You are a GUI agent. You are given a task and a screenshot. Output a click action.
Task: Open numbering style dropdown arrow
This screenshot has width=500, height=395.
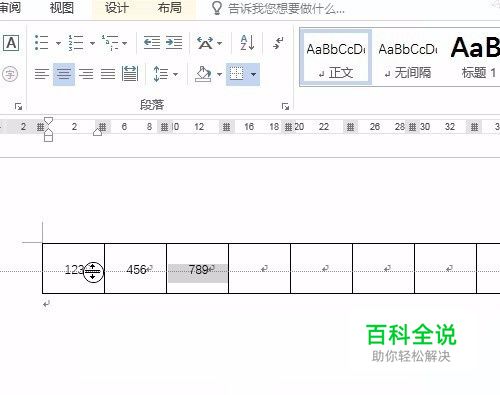tap(92, 43)
